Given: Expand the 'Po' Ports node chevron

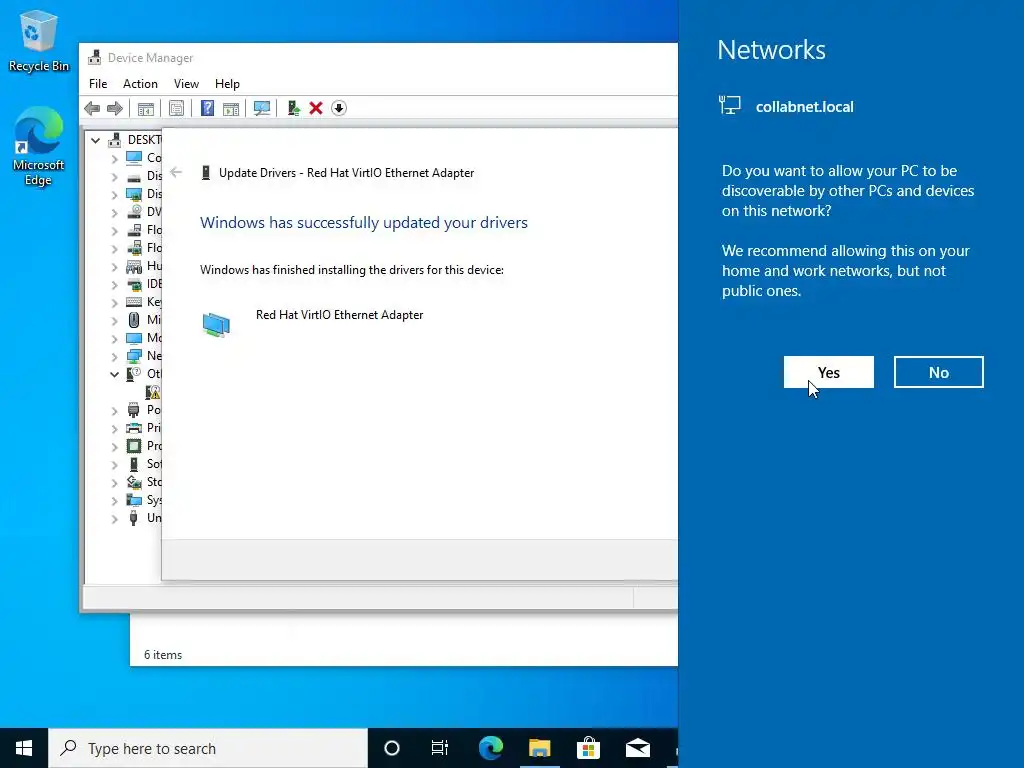Looking at the screenshot, I should pos(115,411).
